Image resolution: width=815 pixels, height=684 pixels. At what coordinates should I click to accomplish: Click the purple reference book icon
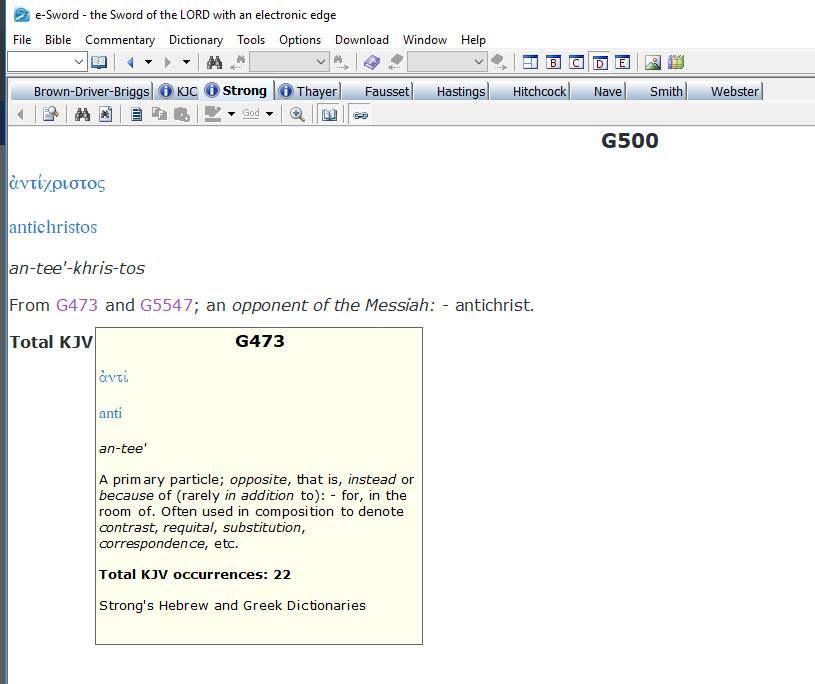[x=372, y=62]
